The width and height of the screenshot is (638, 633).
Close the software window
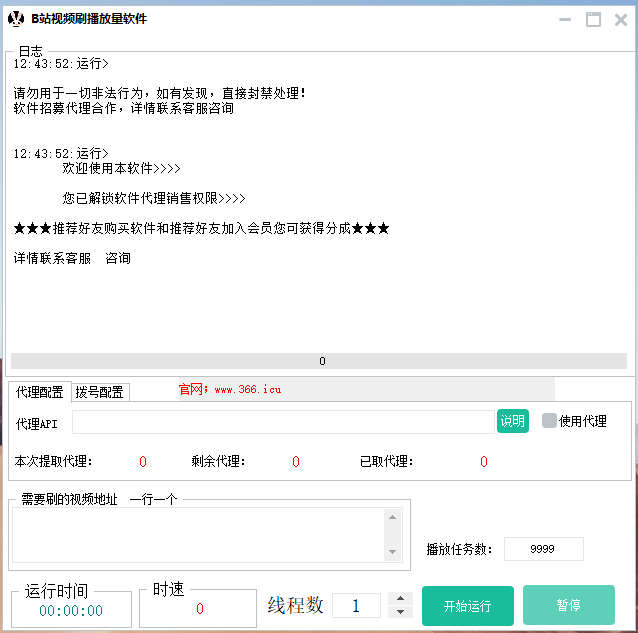pos(620,18)
